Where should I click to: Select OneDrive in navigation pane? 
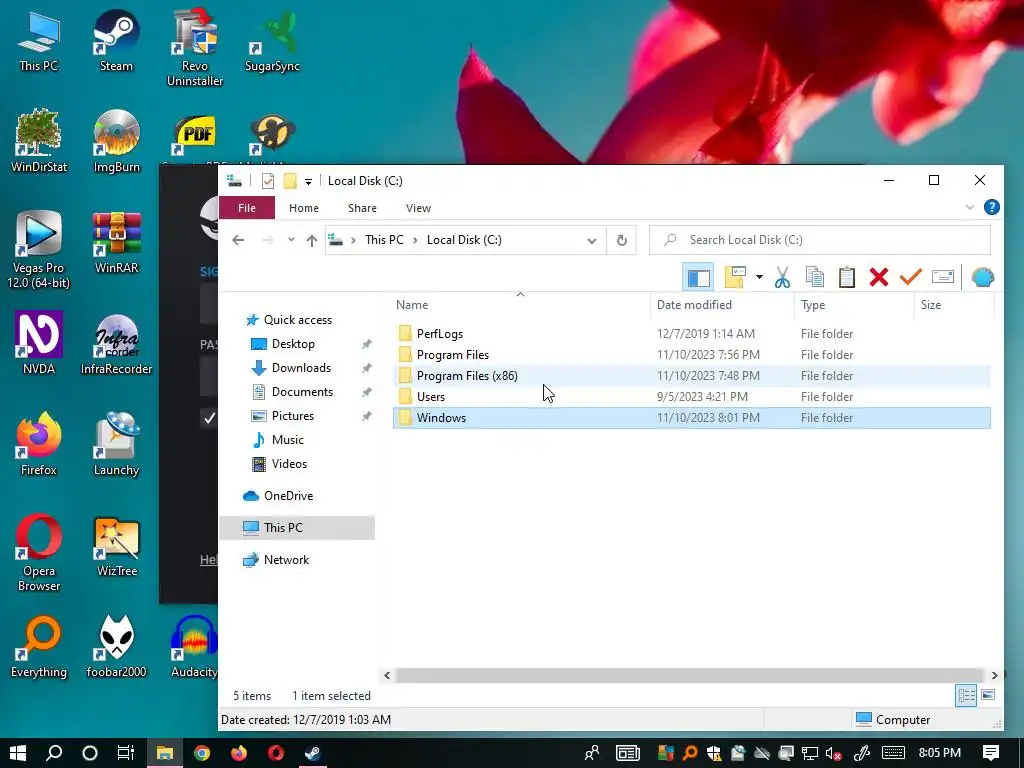[288, 496]
